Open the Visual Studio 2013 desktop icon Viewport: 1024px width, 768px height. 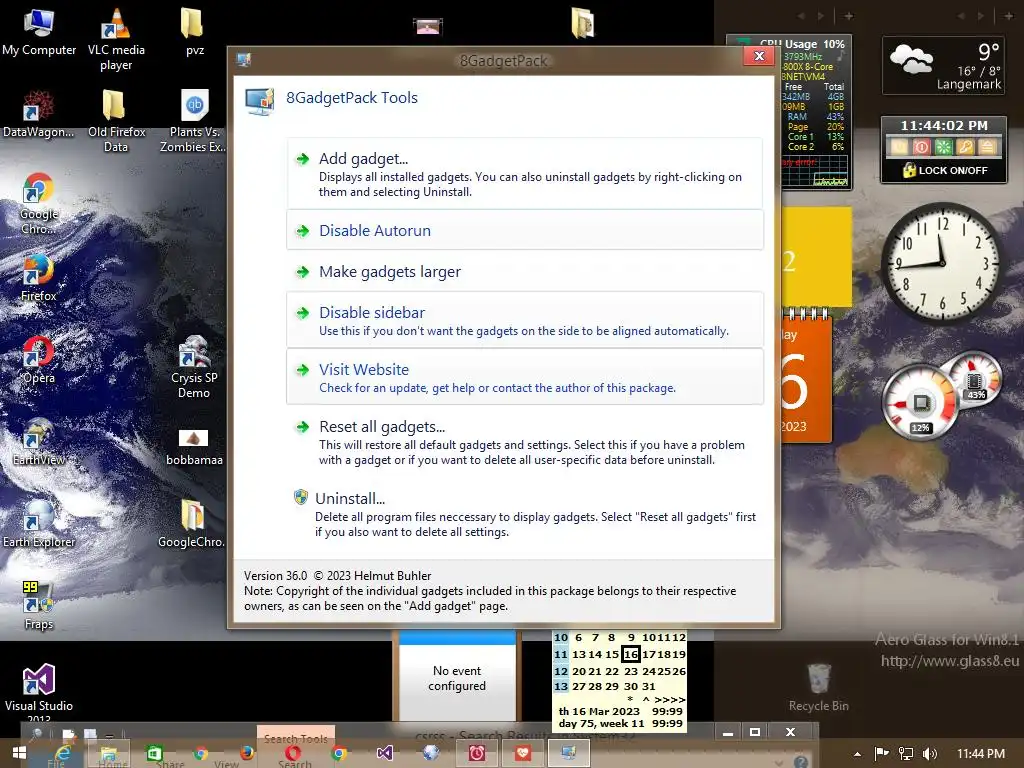[x=39, y=690]
